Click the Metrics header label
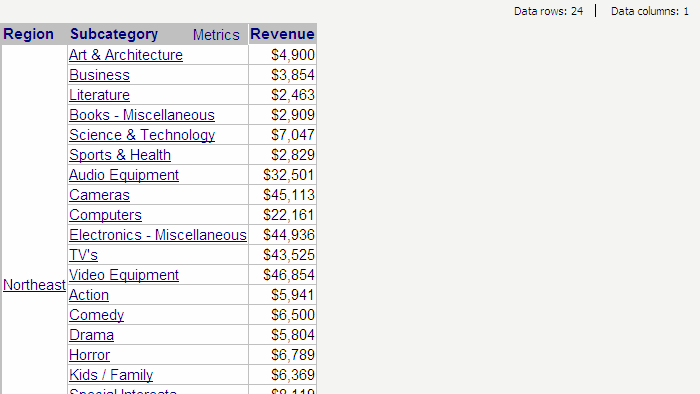This screenshot has width=700, height=394. 216,35
